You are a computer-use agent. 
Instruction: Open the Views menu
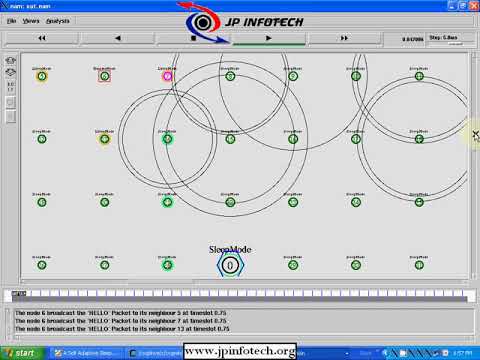click(31, 21)
